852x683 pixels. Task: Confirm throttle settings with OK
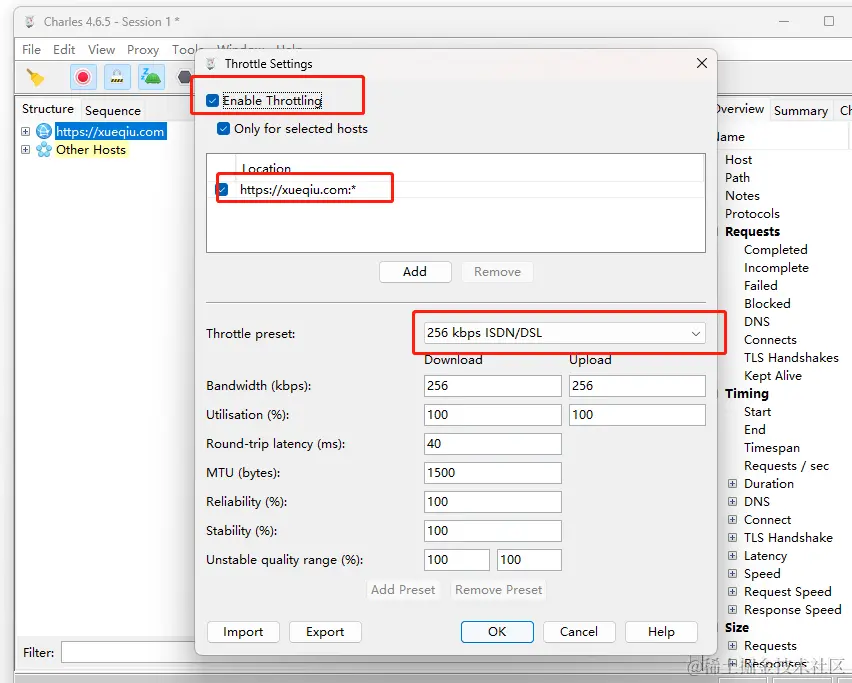coord(497,632)
